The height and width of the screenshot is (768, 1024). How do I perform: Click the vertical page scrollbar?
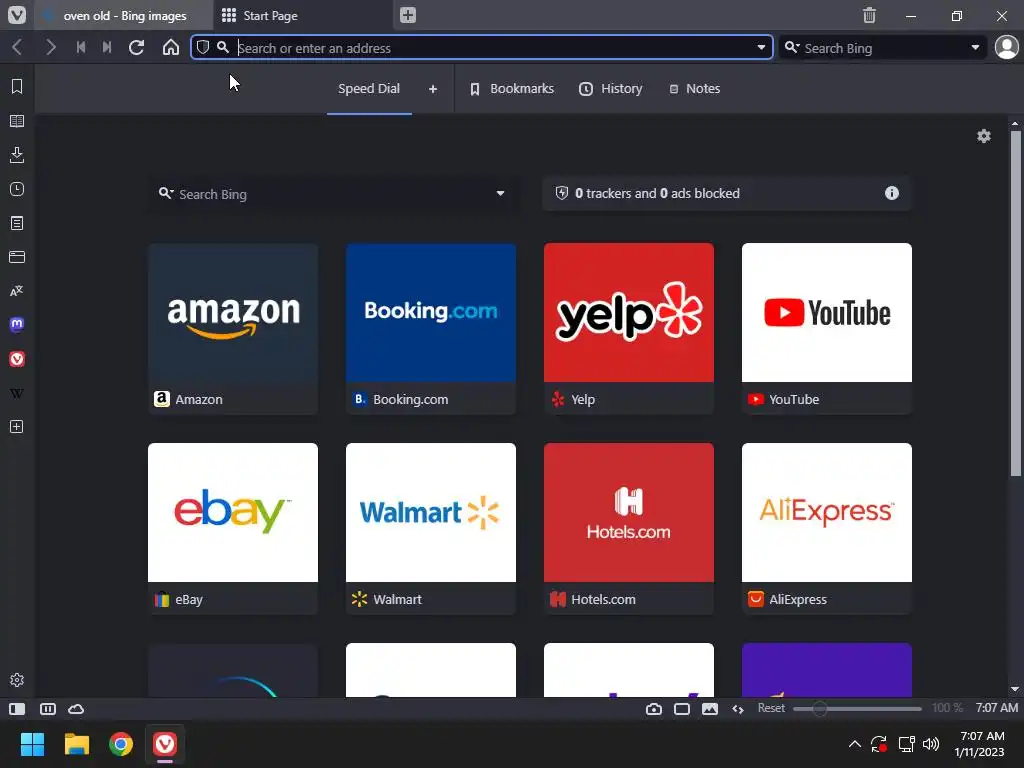point(1015,303)
